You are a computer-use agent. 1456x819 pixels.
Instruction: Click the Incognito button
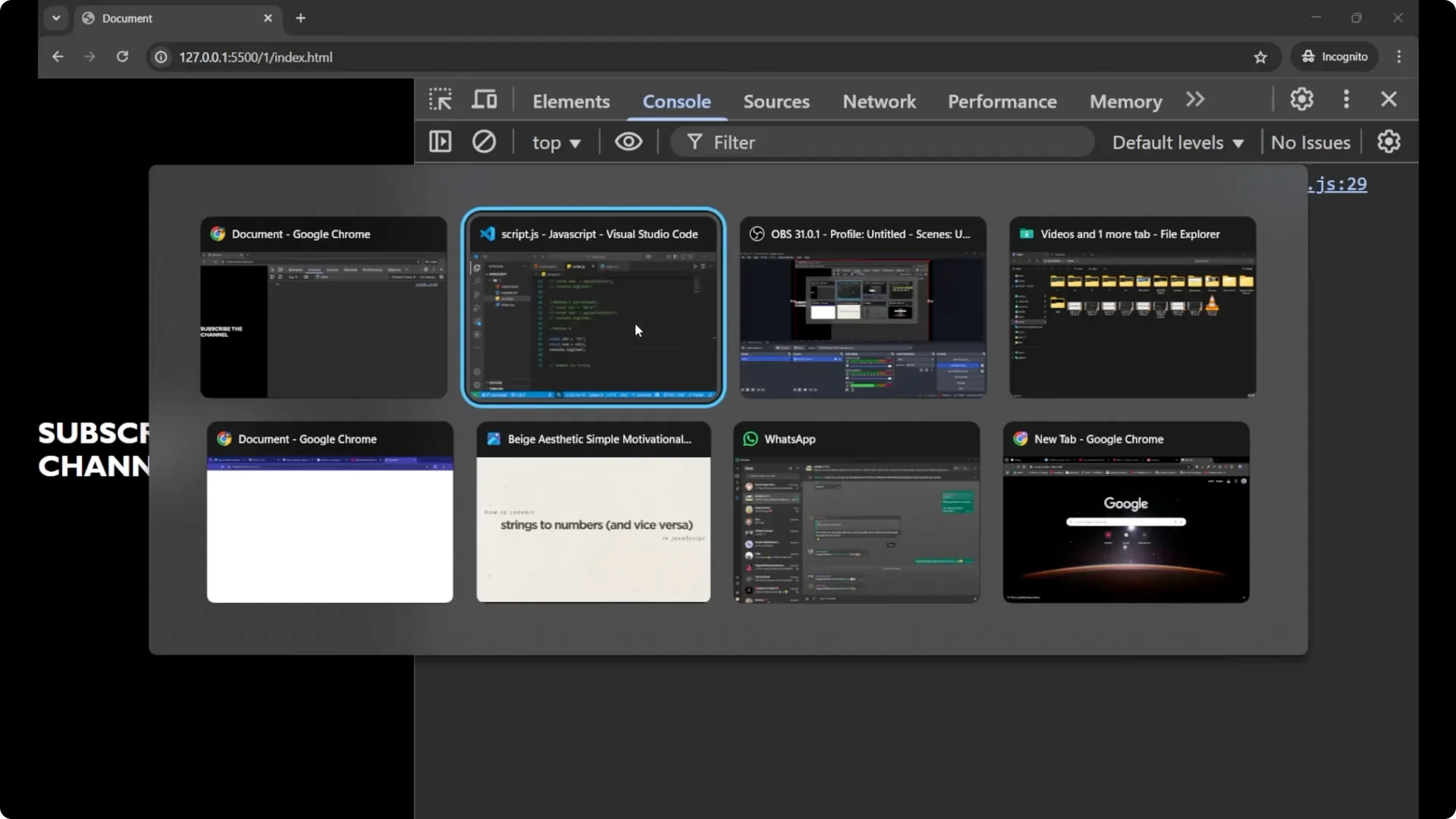tap(1335, 57)
